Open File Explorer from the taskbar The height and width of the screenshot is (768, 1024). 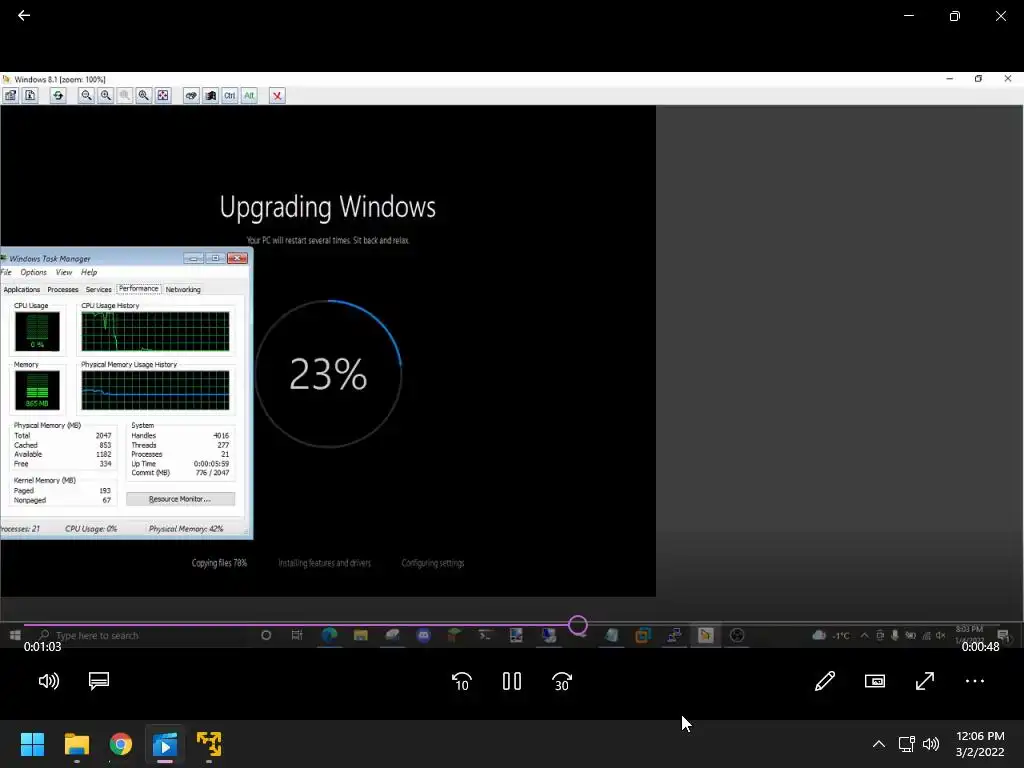(76, 744)
